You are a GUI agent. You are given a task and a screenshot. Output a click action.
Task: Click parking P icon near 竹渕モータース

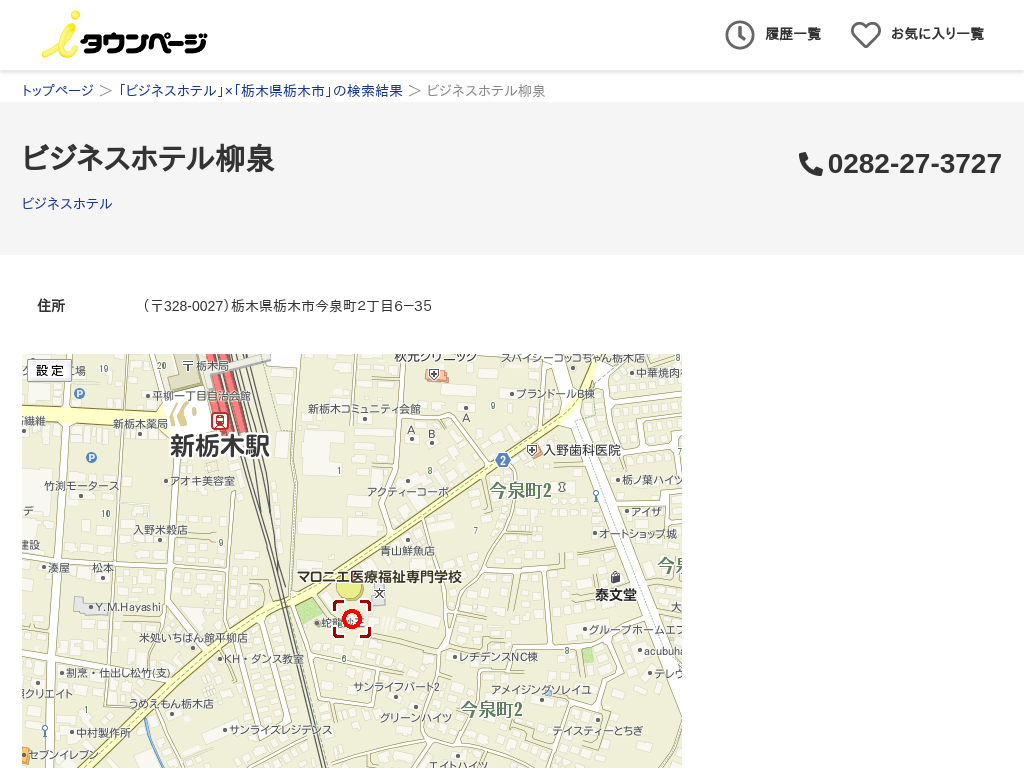[x=91, y=458]
